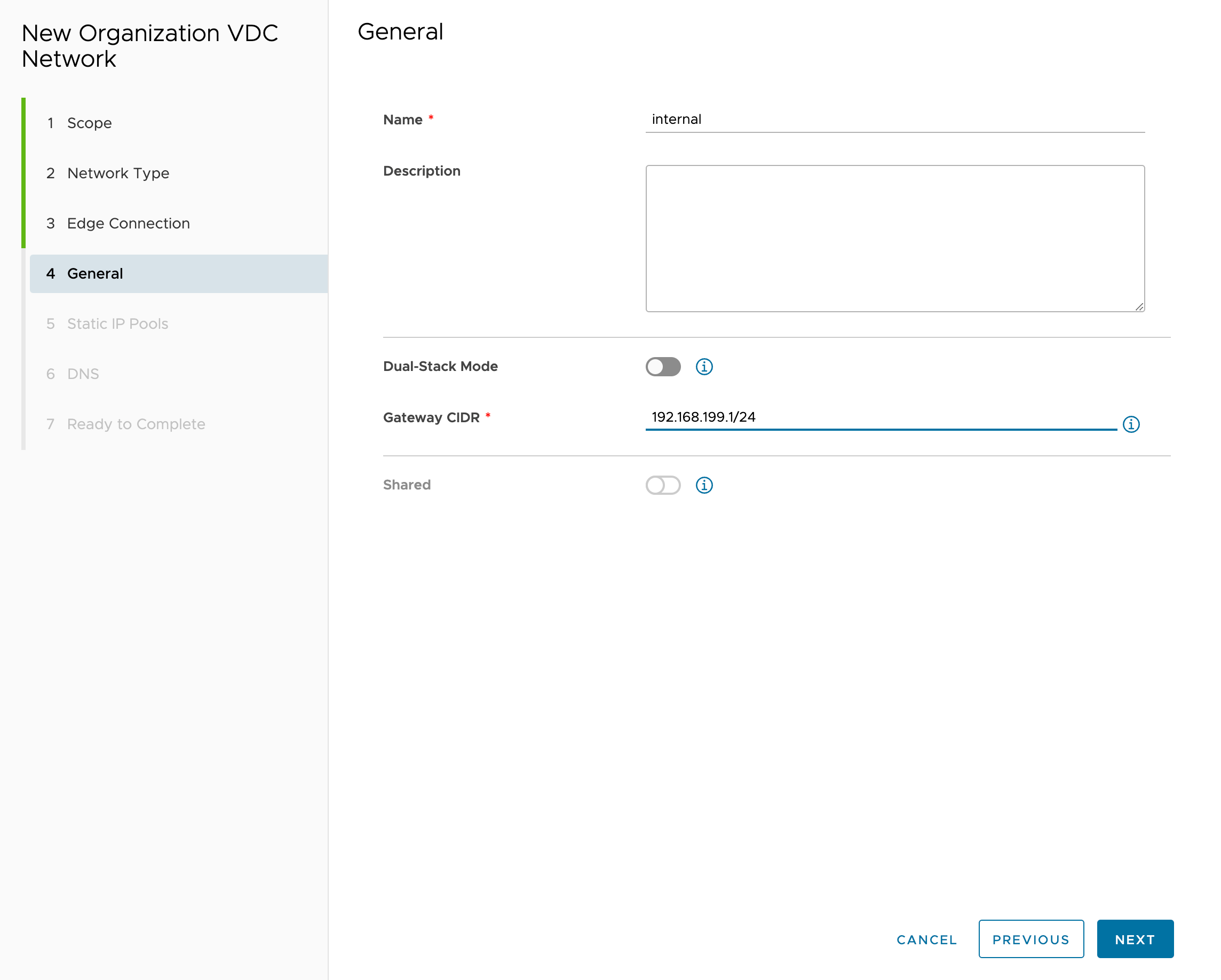Screen dimensions: 1221x980
Task: Click the General step label
Action: [x=95, y=274]
